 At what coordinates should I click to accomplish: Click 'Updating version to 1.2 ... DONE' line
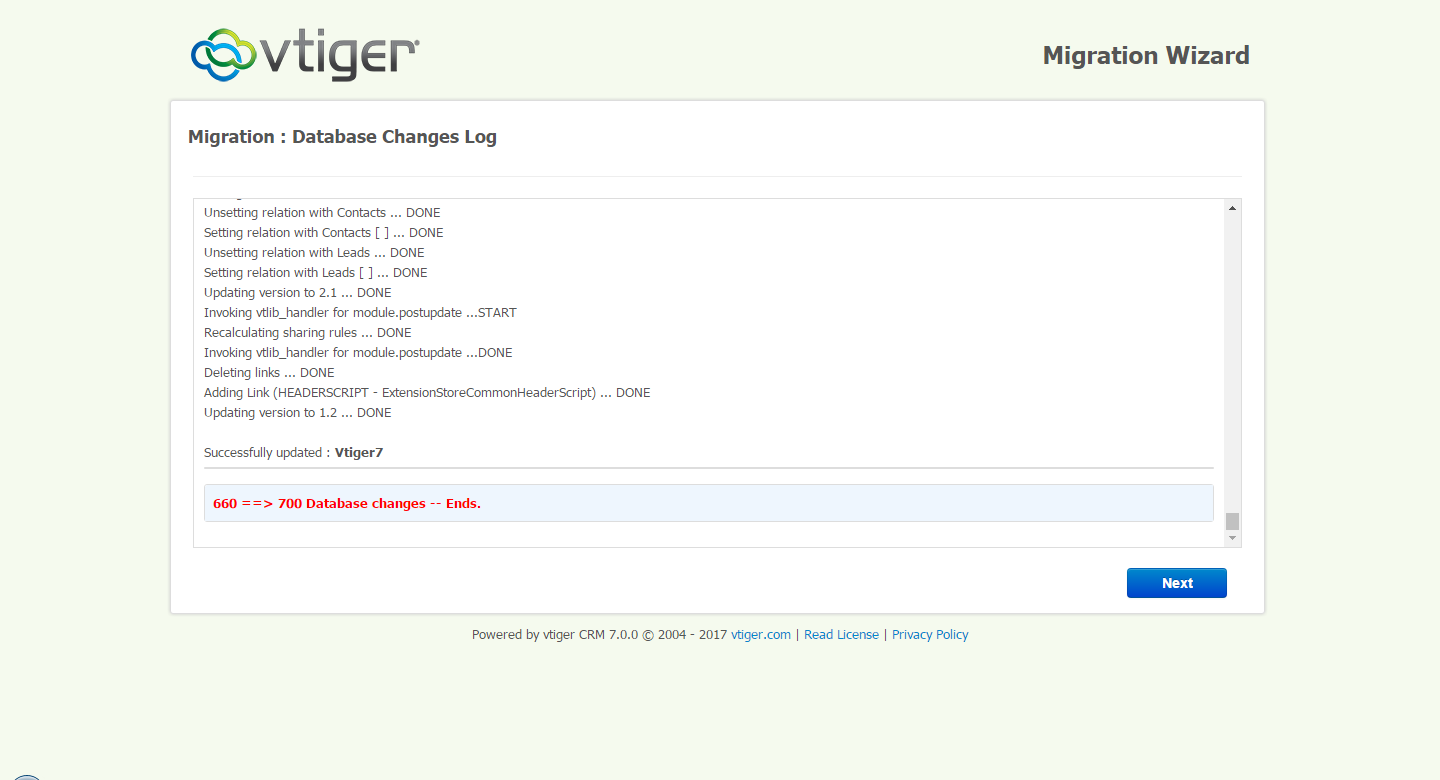click(298, 413)
